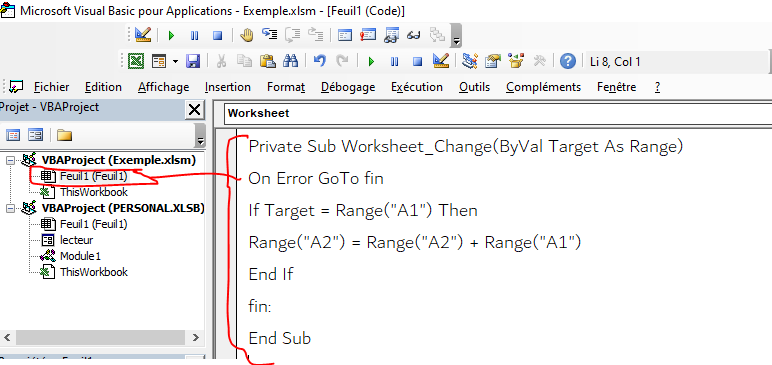Open the Débogage menu
Viewport: 772px width, 365px height.
pos(348,87)
